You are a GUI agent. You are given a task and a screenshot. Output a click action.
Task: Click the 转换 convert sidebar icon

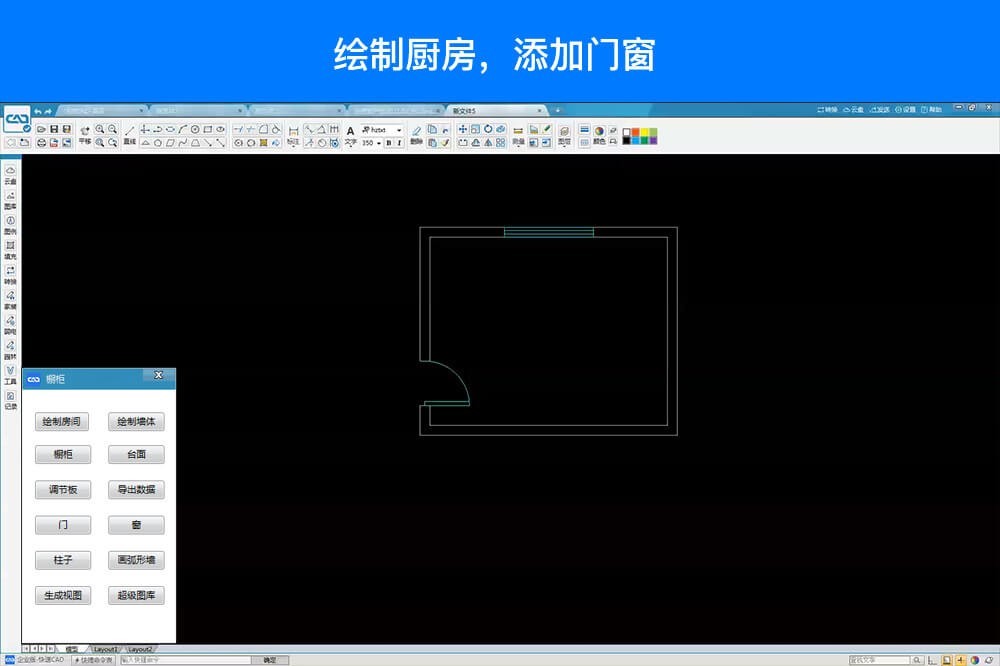click(x=10, y=274)
